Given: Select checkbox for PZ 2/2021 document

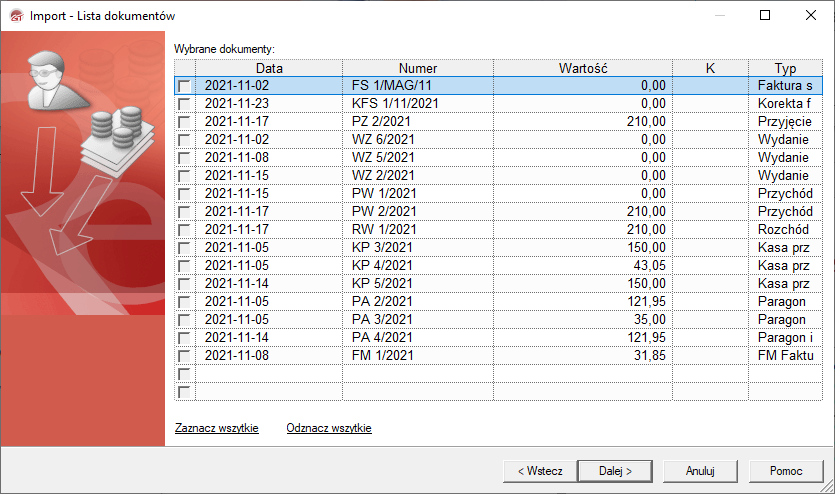Looking at the screenshot, I should [x=184, y=122].
